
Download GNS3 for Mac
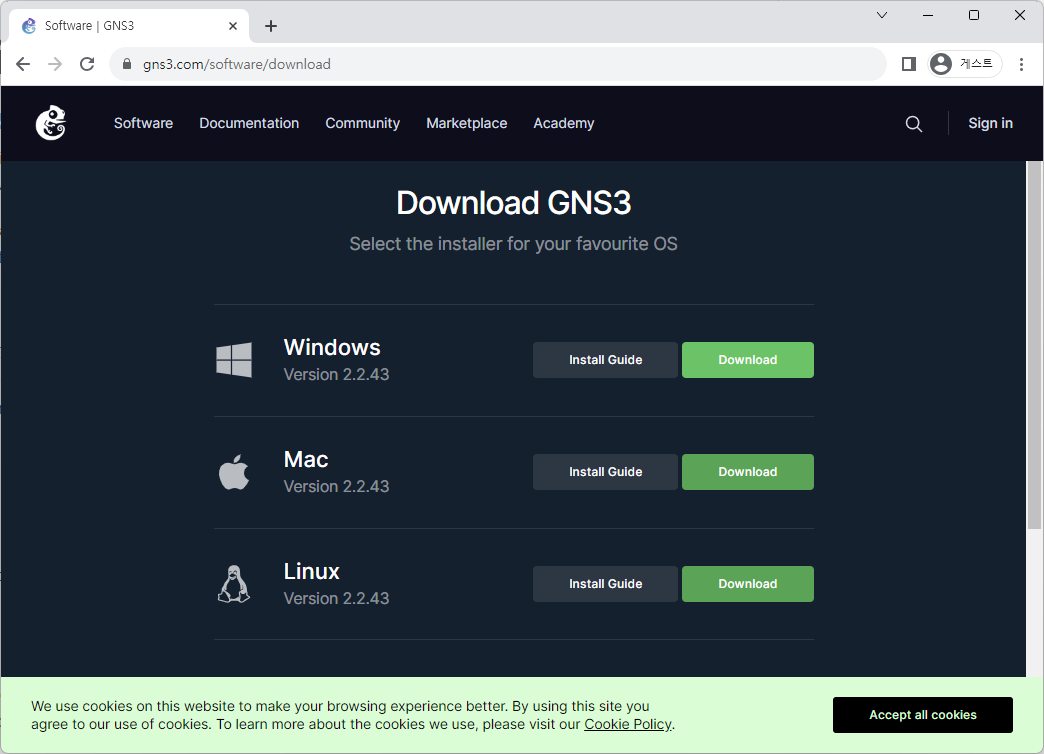(748, 472)
